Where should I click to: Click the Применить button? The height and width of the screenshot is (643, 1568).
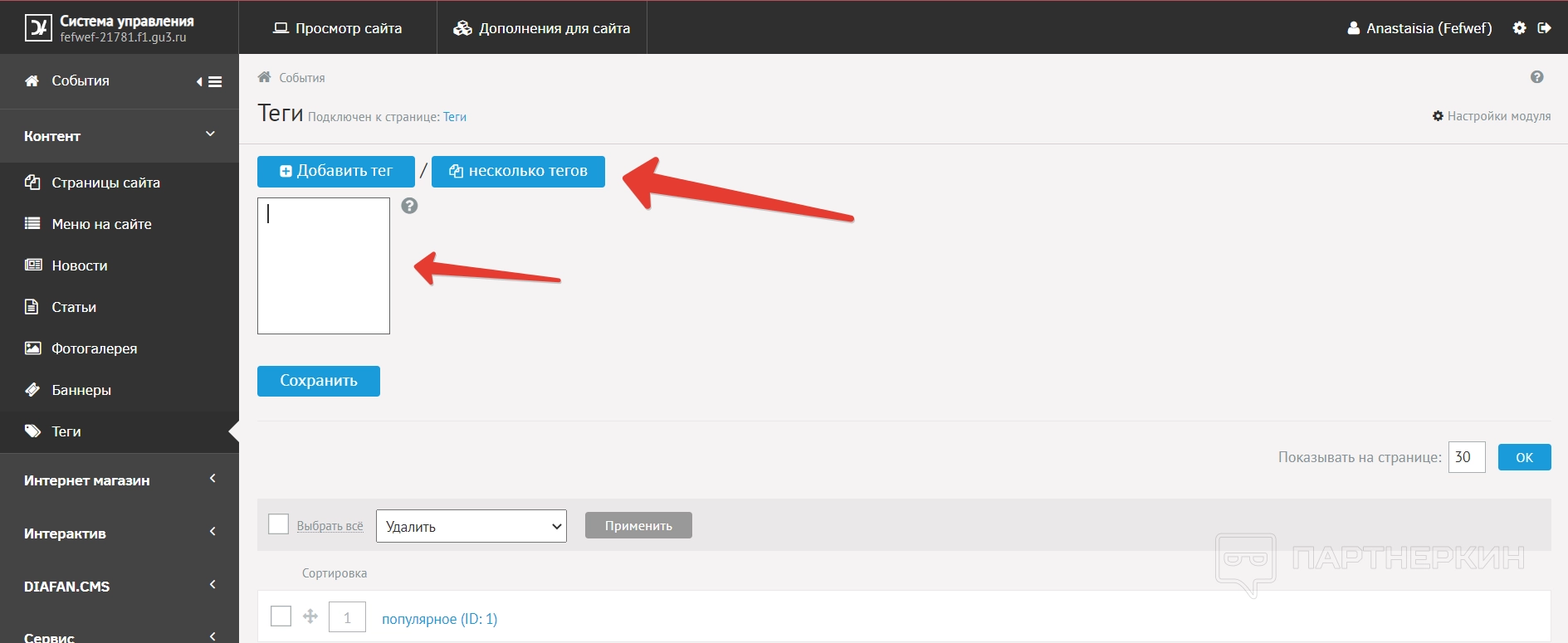pyautogui.click(x=638, y=525)
